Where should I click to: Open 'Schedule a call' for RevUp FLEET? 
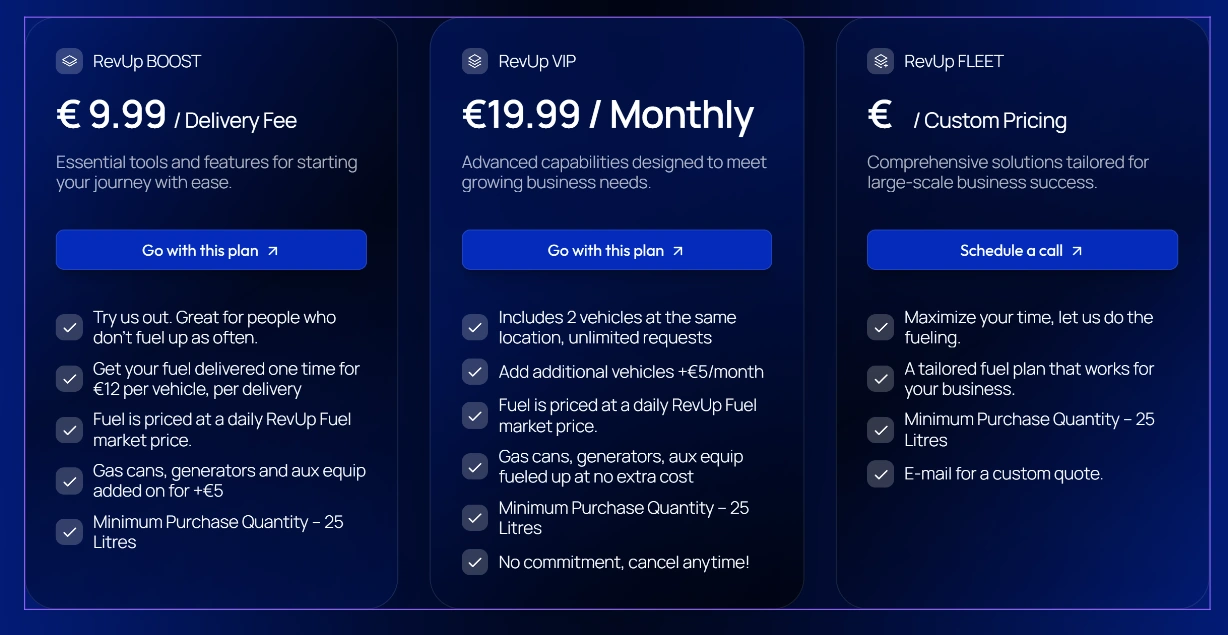point(1022,250)
